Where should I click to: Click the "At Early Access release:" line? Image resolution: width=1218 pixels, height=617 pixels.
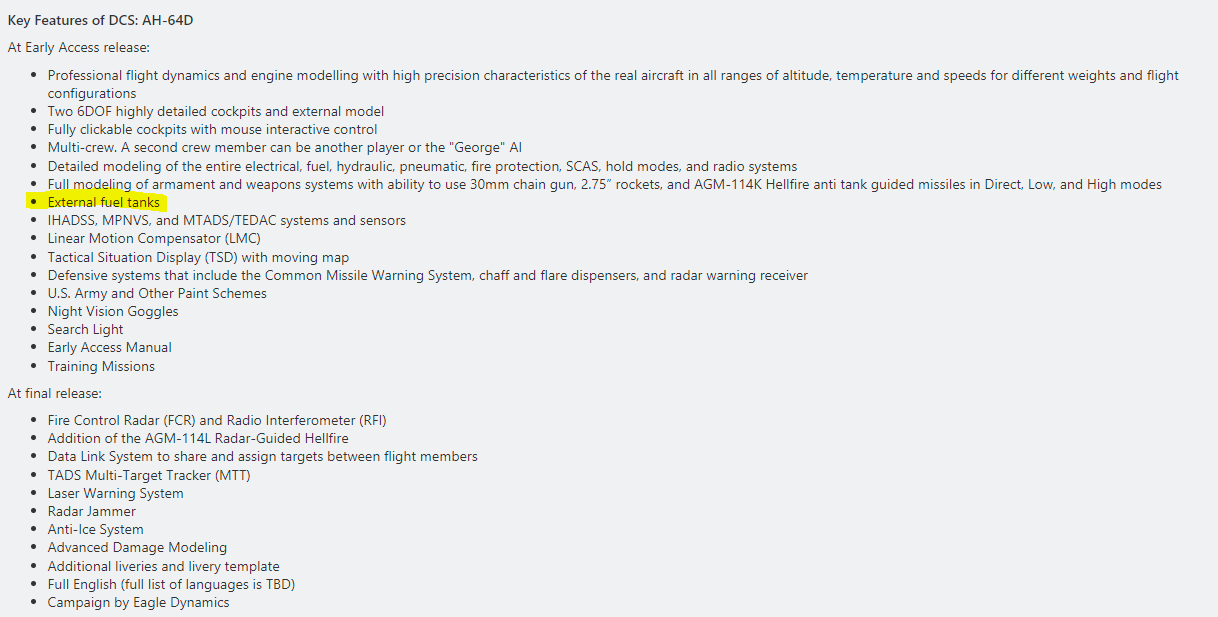pos(79,47)
